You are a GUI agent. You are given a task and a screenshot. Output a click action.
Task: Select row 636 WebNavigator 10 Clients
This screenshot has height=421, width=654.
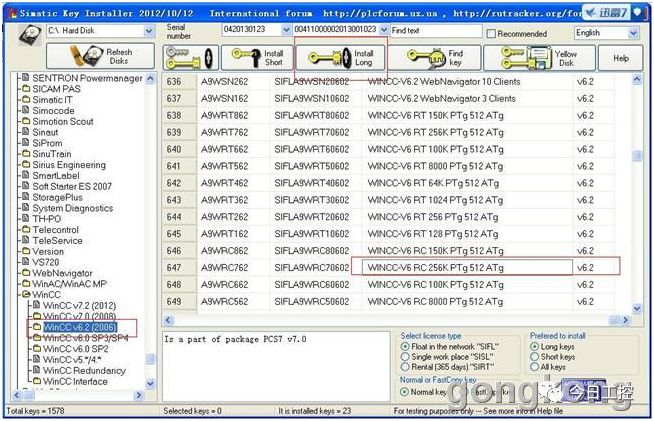388,81
